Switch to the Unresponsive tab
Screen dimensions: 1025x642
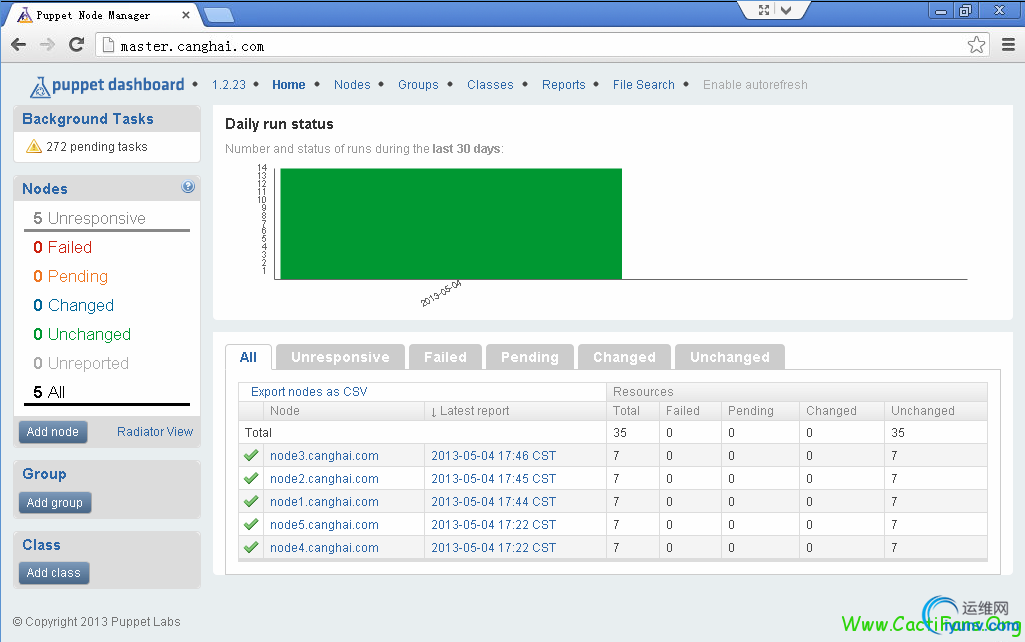[340, 357]
